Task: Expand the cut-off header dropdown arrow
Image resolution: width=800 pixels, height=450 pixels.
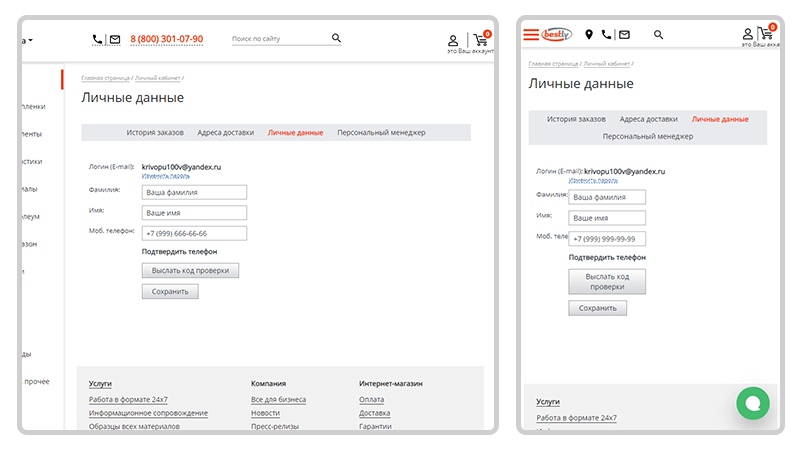Action: point(30,40)
